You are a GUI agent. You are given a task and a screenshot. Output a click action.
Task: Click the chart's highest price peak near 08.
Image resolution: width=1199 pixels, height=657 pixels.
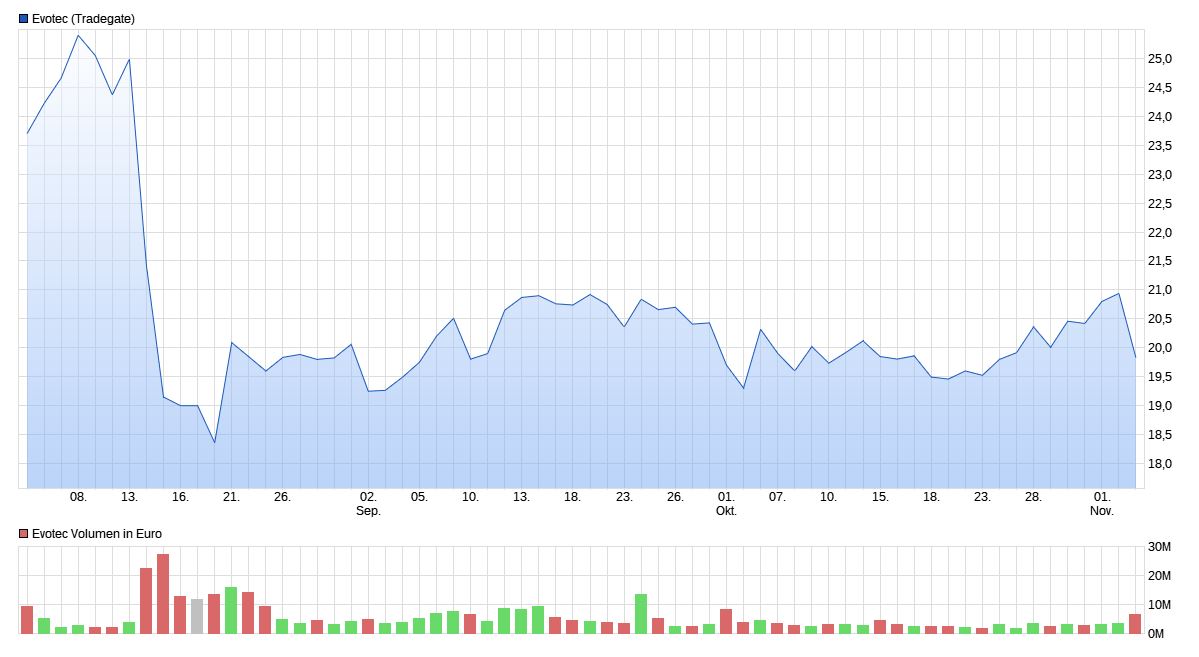80,34
